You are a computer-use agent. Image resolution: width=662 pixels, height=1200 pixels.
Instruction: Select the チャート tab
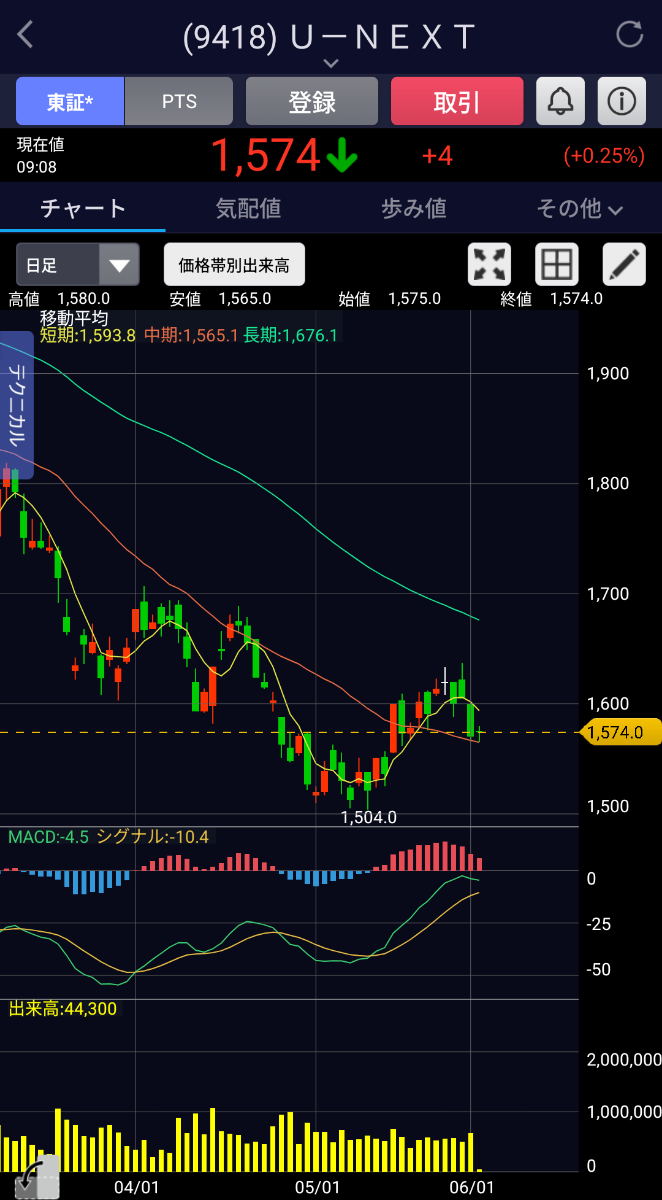[83, 208]
